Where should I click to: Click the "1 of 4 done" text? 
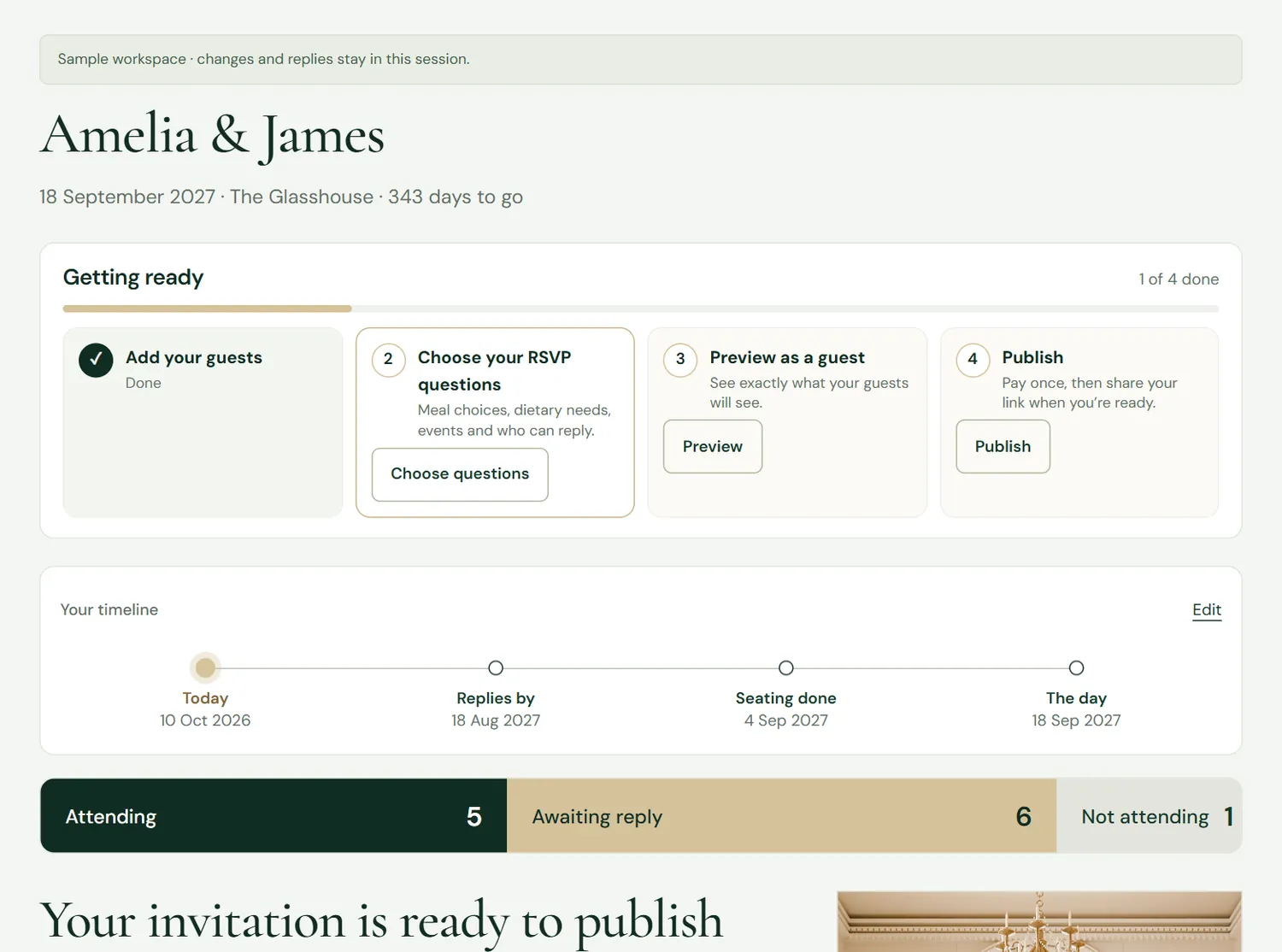point(1179,279)
